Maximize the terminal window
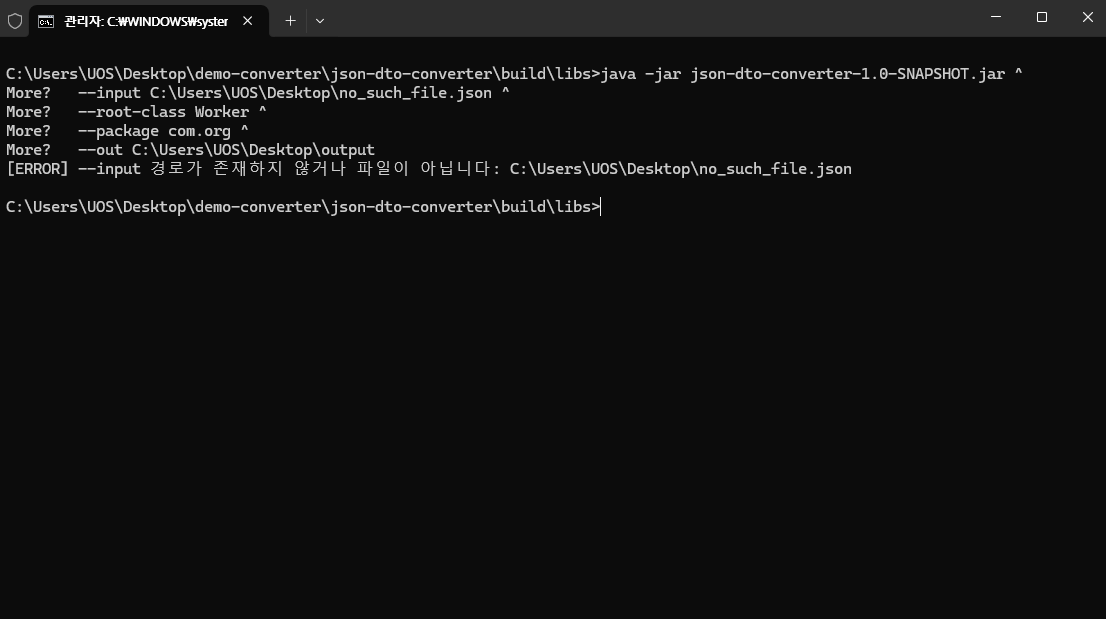 pos(1042,17)
